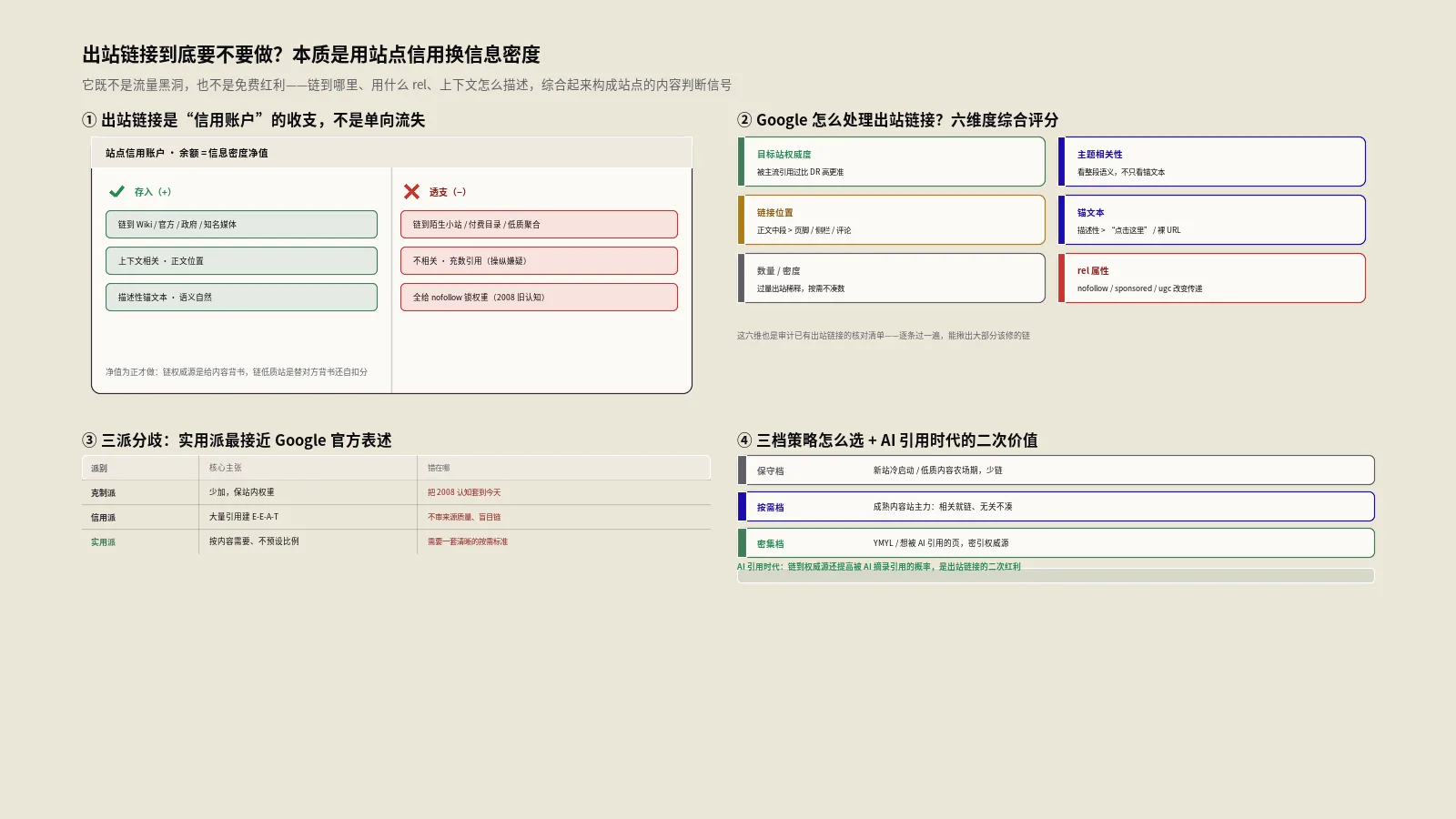
Task: Select the 按需档 strategy row
Action: click(x=1056, y=507)
